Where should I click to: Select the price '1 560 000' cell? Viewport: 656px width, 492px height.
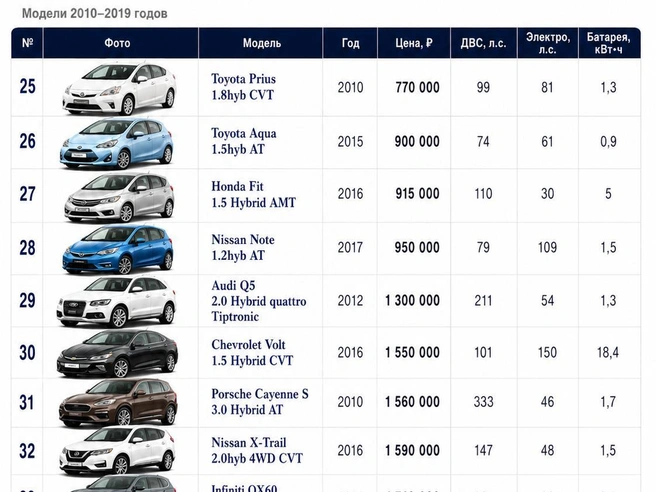point(413,402)
